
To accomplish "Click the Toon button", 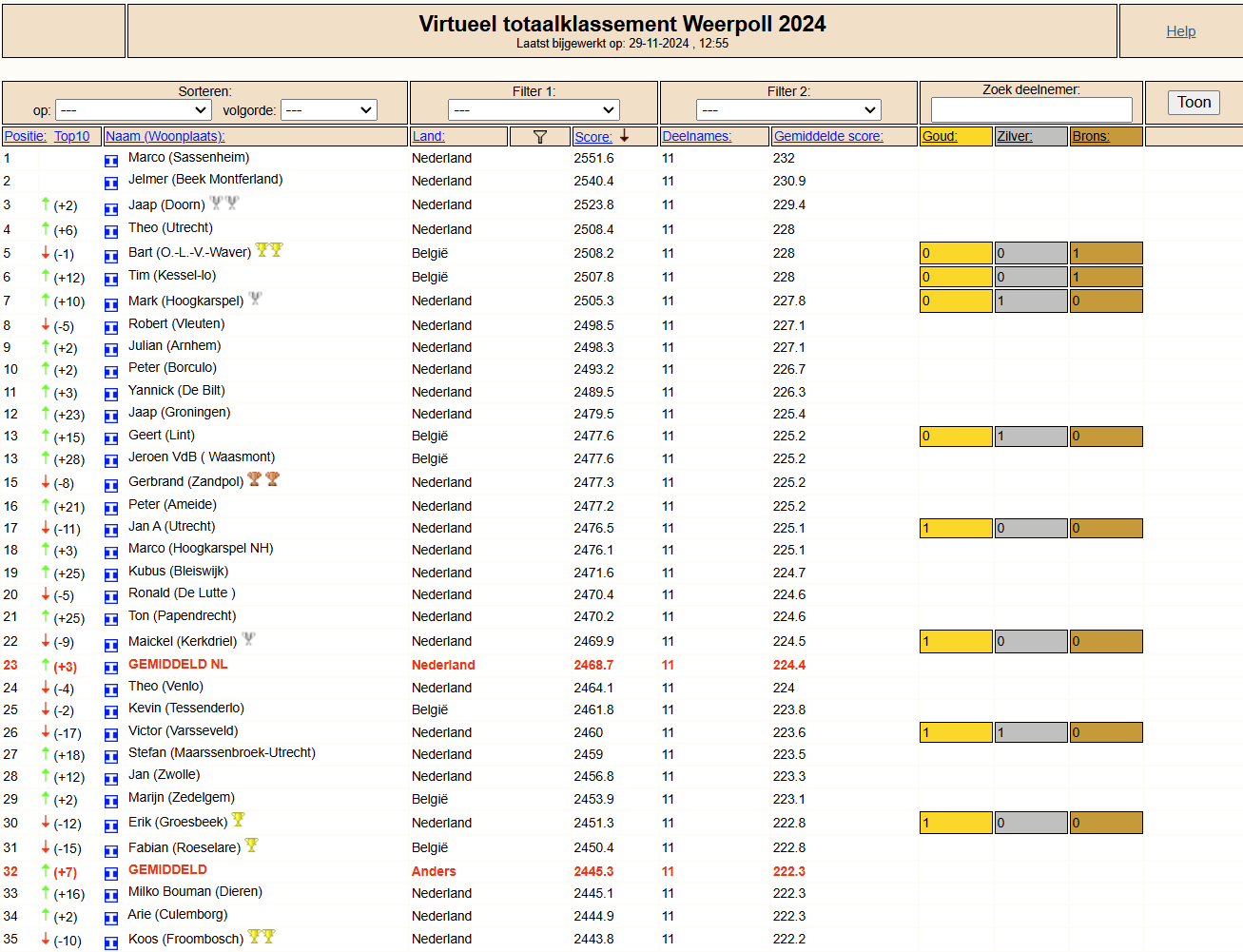I will pos(1194,103).
